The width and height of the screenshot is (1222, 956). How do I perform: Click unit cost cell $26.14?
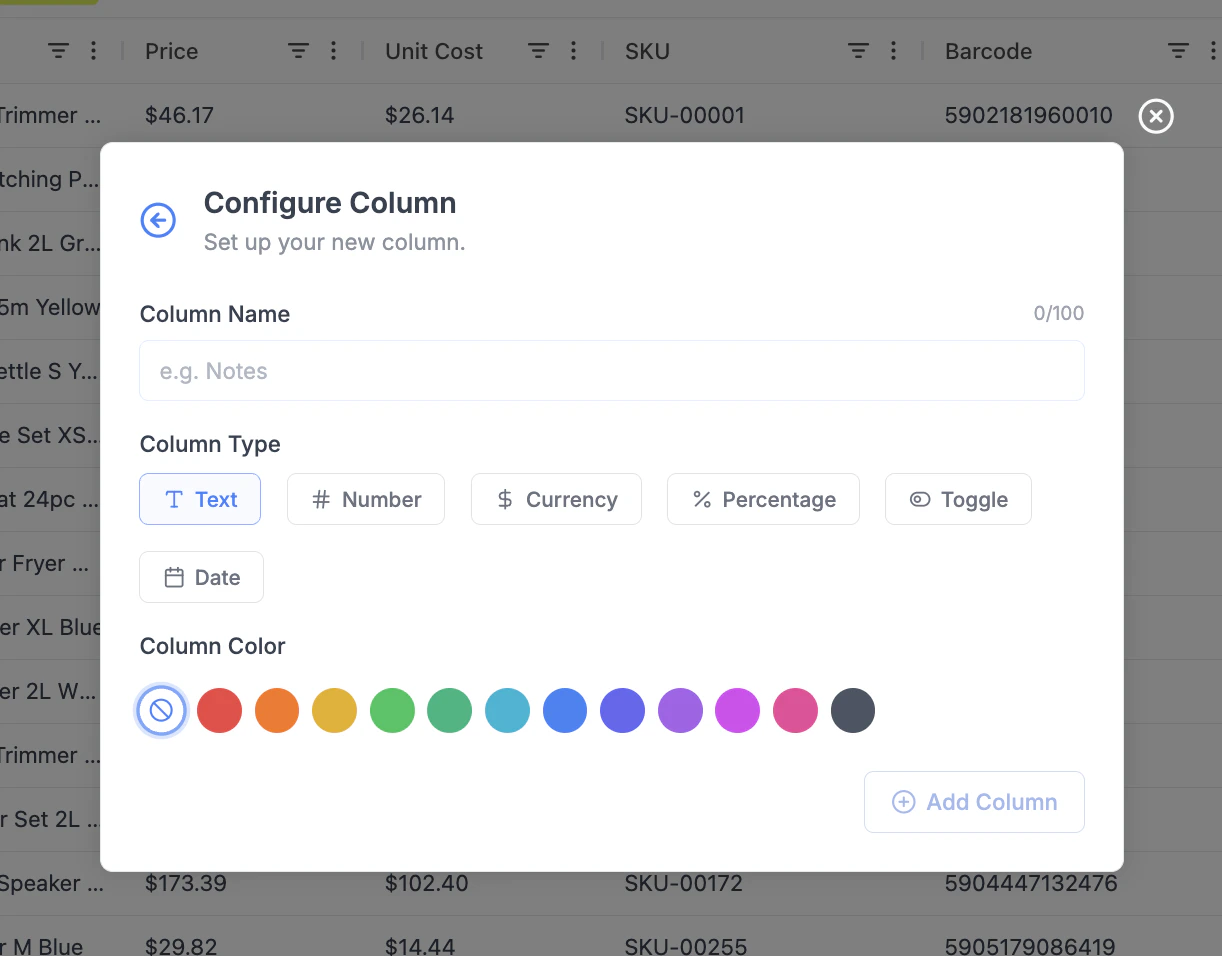[419, 115]
